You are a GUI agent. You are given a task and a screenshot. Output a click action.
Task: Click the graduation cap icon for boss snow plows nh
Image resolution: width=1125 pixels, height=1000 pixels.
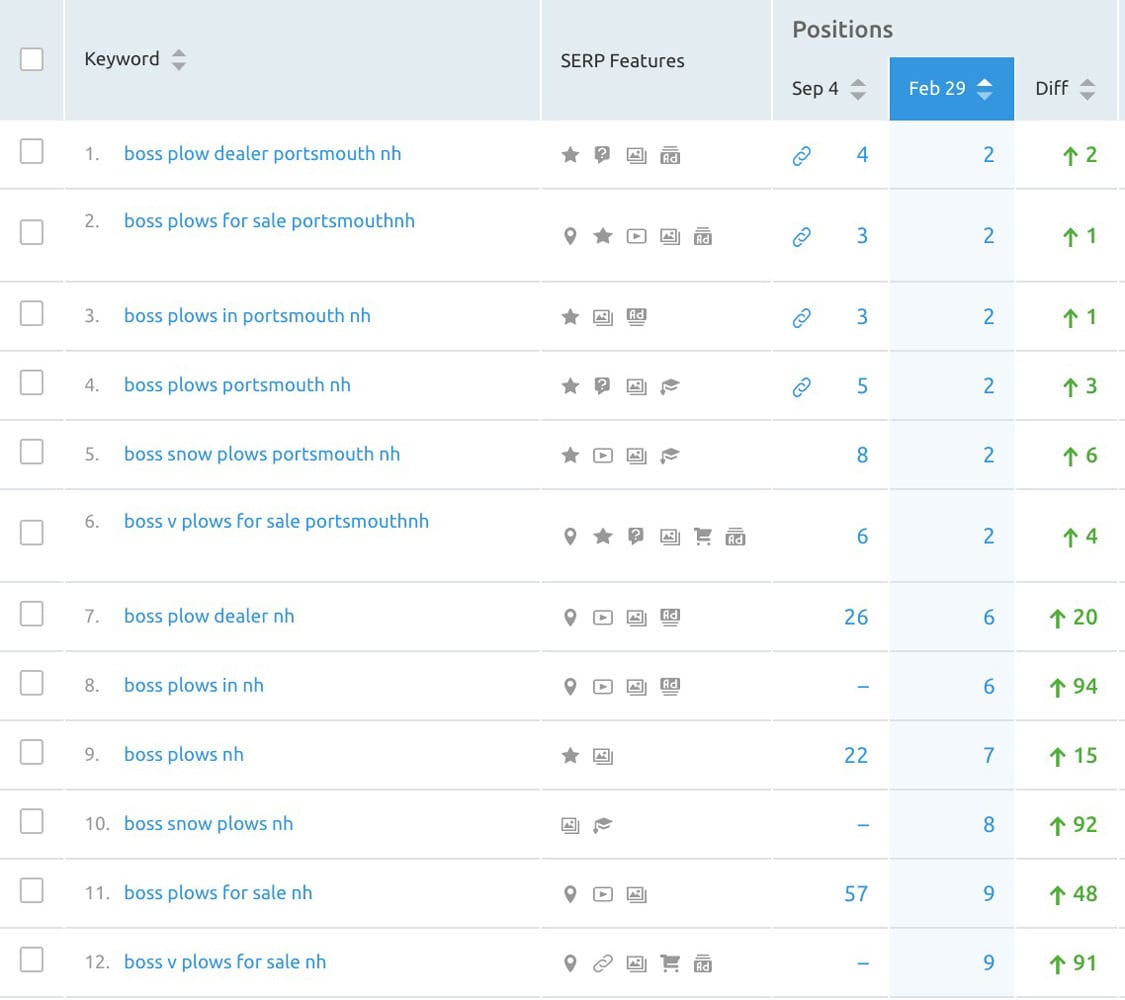point(603,826)
